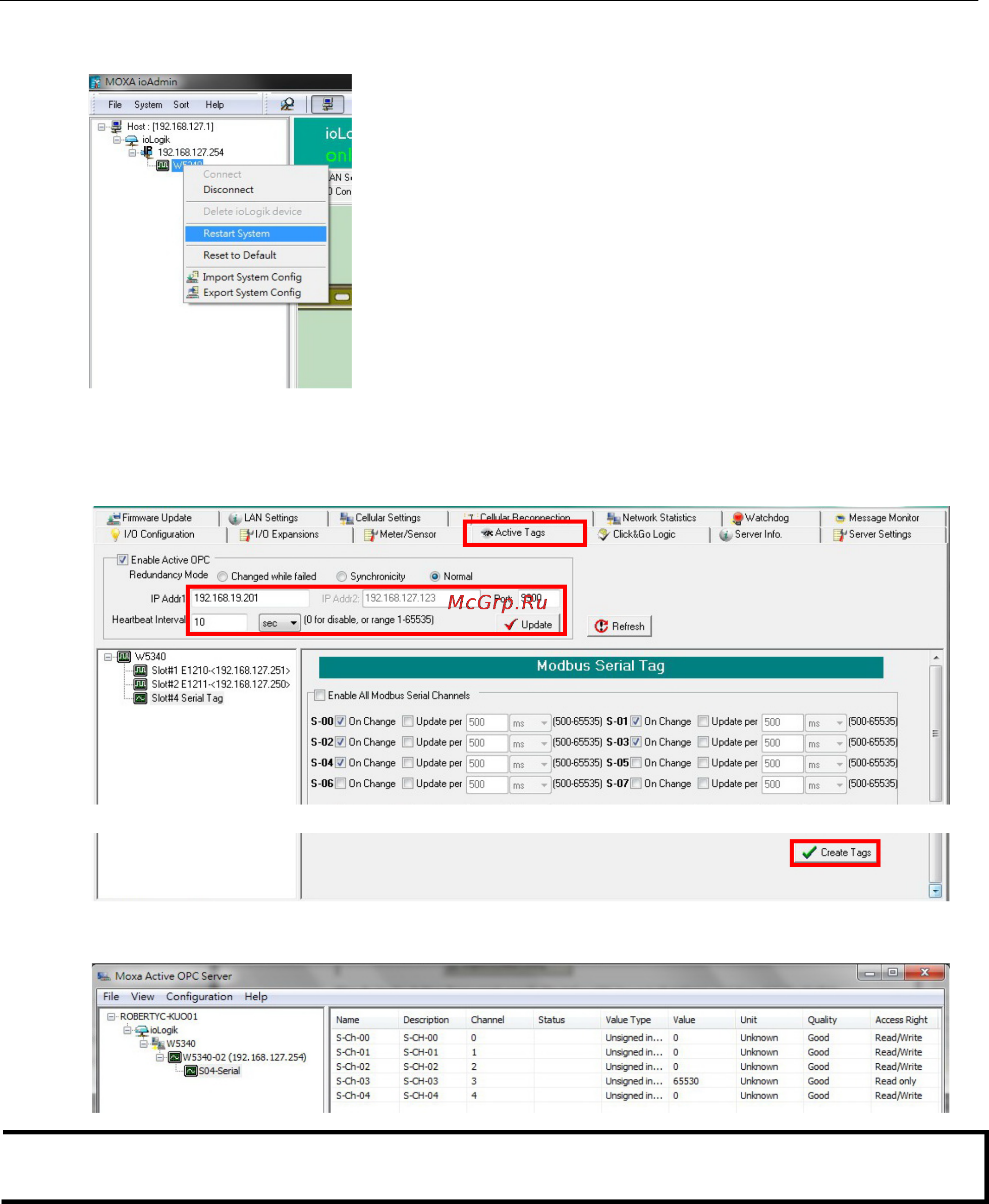The height and width of the screenshot is (1204, 989).
Task: Collapse the Host node in ioAdmin tree
Action: [x=101, y=127]
